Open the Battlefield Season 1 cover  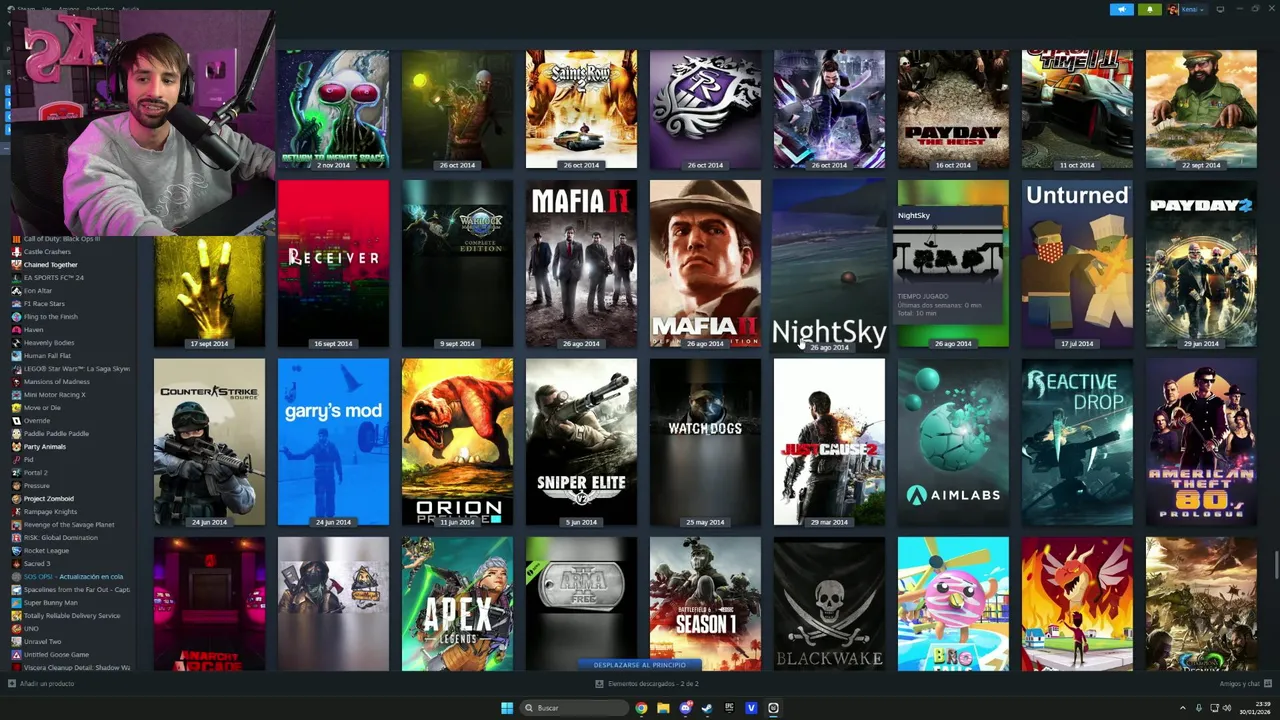(705, 604)
